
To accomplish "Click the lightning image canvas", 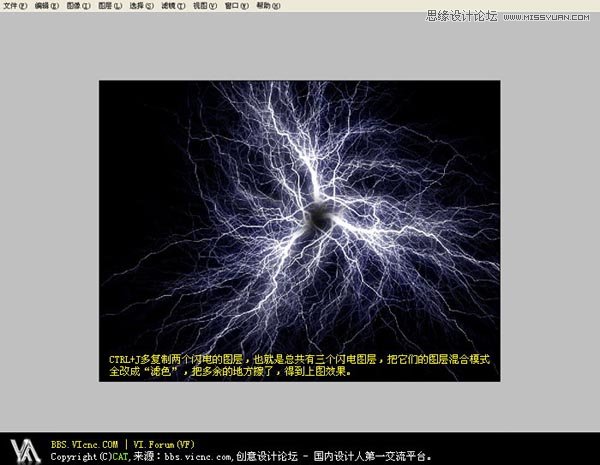I will (300, 231).
